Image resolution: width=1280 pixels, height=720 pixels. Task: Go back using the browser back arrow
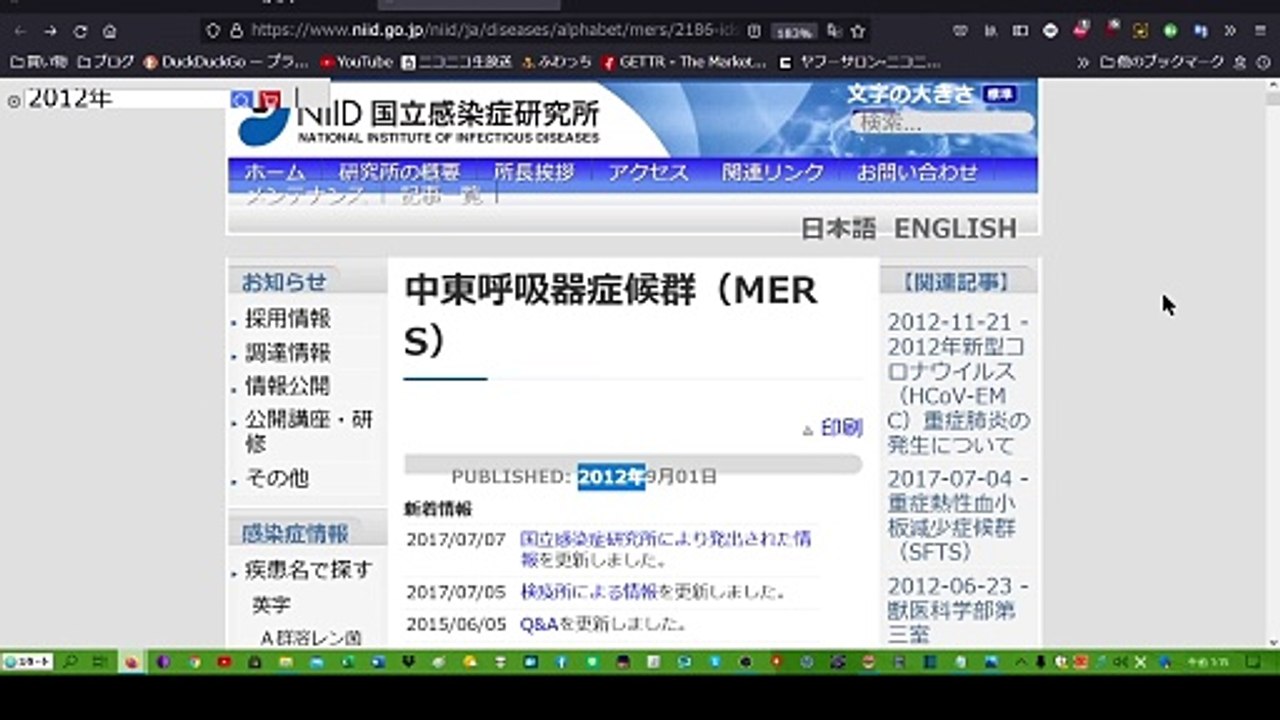[21, 31]
